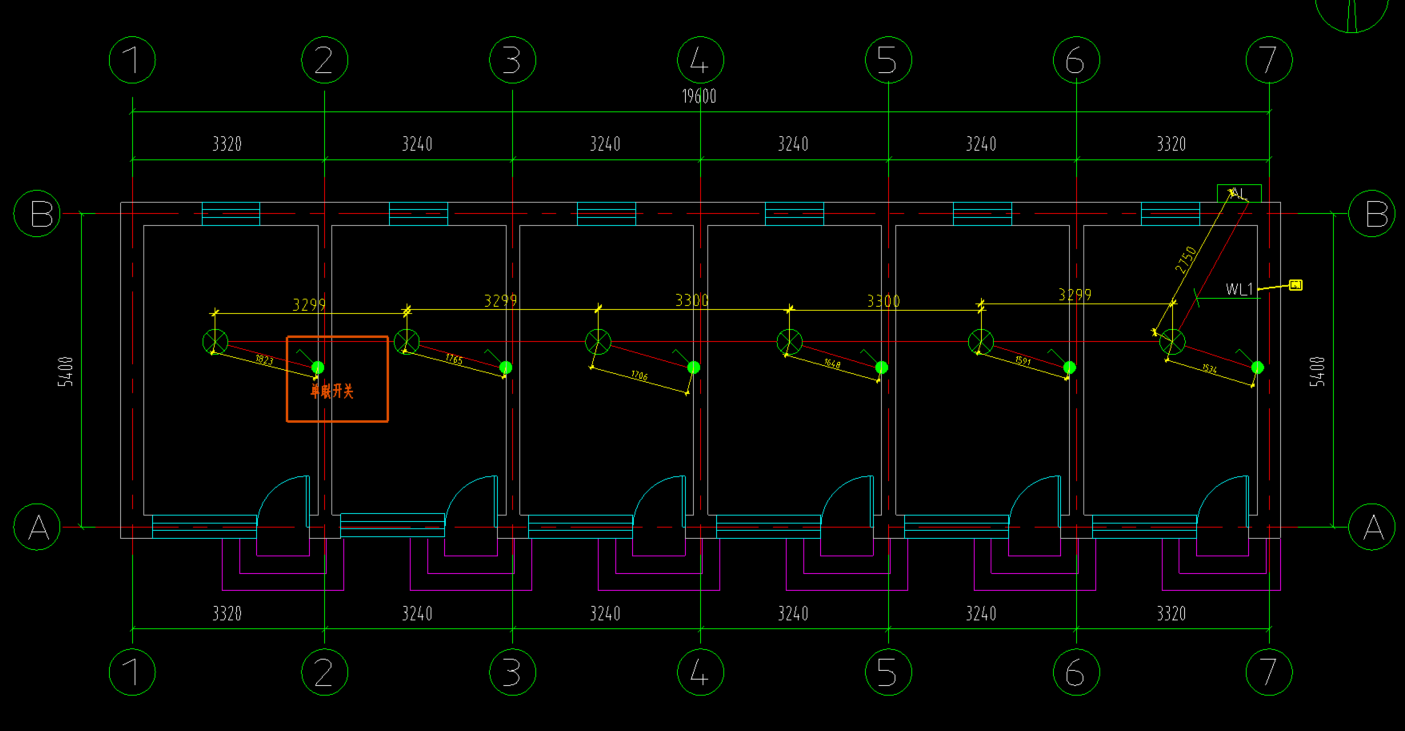
Task: Select top grid bubble numbered 3
Action: pos(512,60)
